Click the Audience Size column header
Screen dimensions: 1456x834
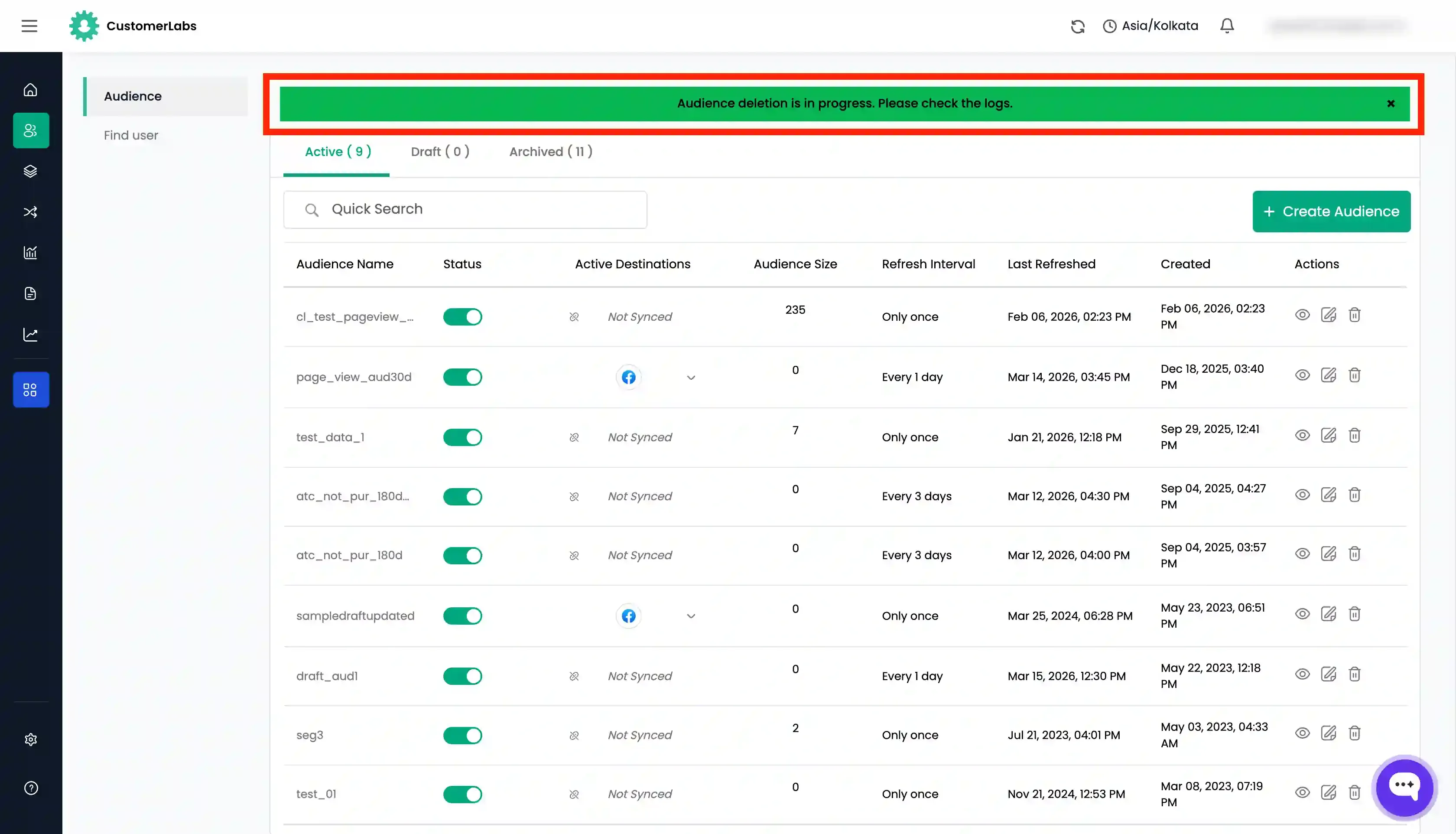[x=795, y=264]
